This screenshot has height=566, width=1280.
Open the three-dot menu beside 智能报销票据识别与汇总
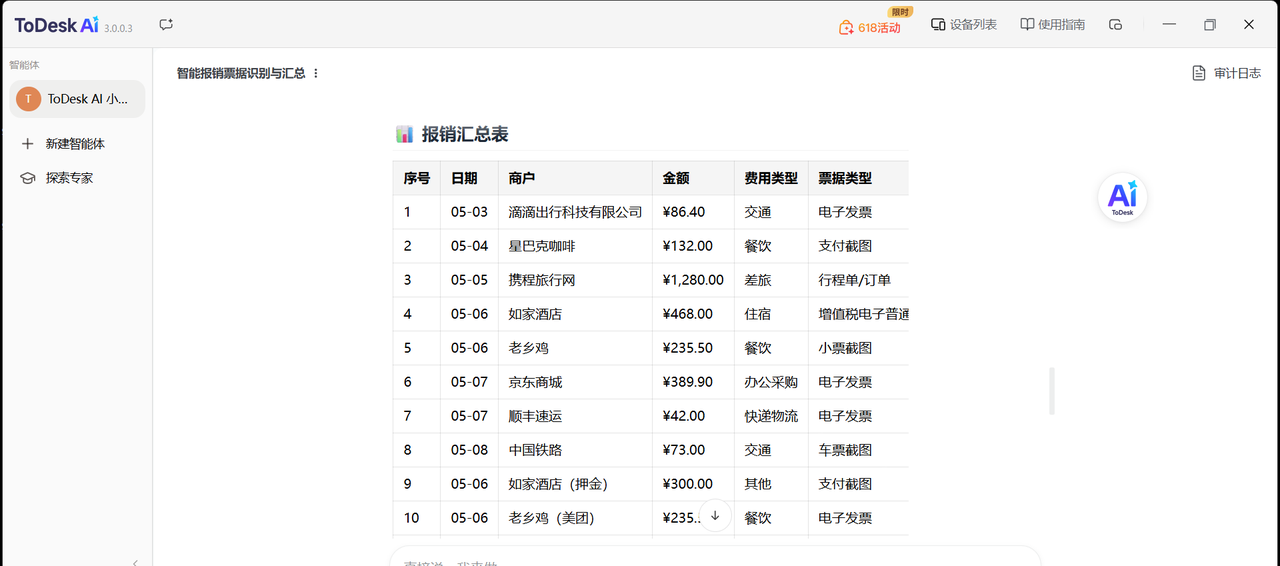[316, 73]
